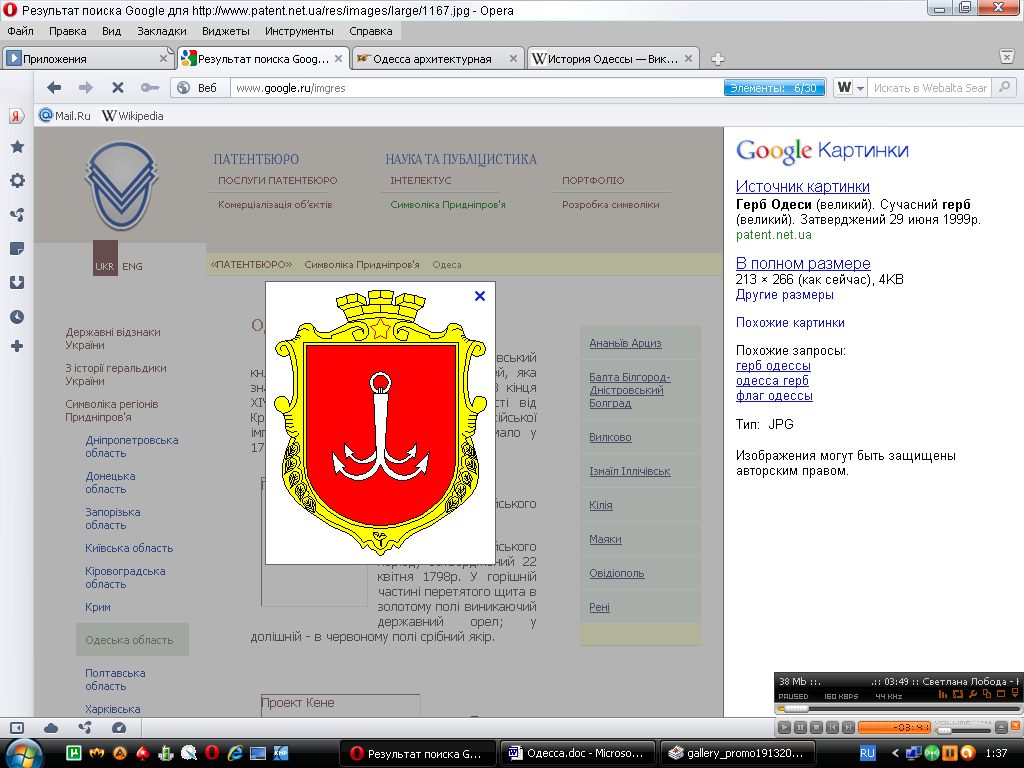Screen dimensions: 1024x768
Task: Add a panel with the plus icon
Action: coord(17,346)
